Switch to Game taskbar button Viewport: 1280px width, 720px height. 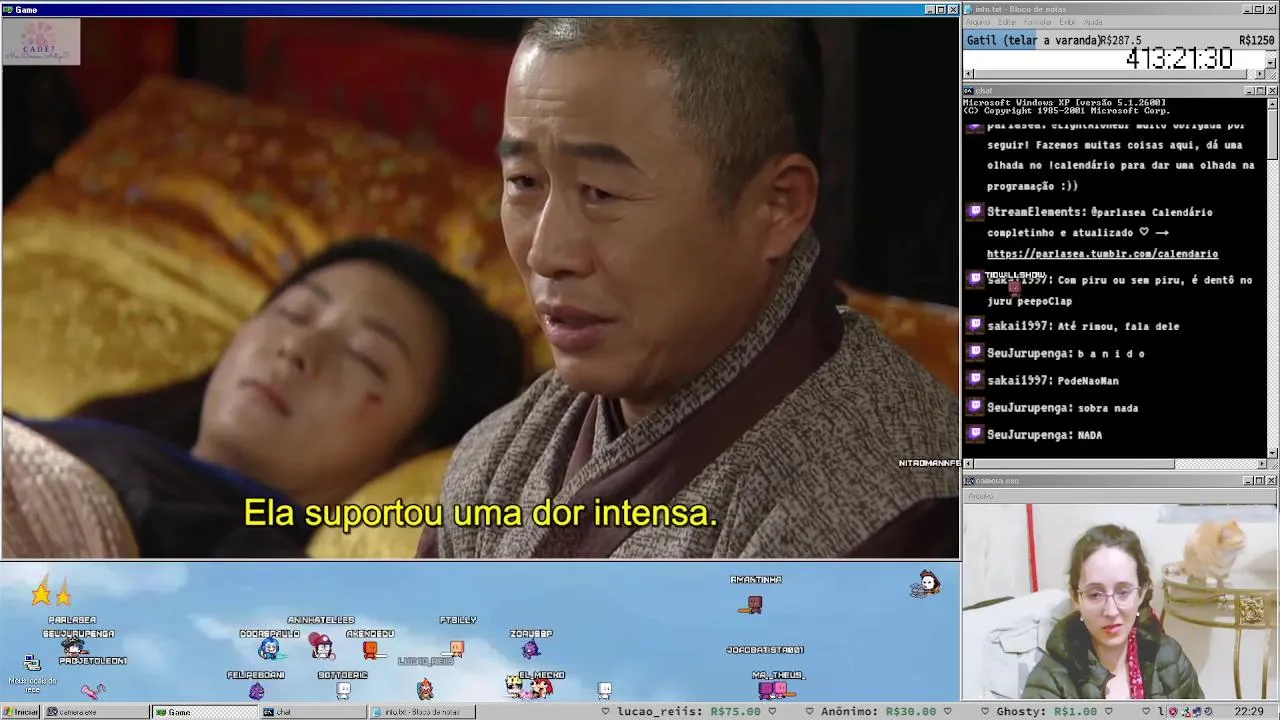[x=204, y=712]
